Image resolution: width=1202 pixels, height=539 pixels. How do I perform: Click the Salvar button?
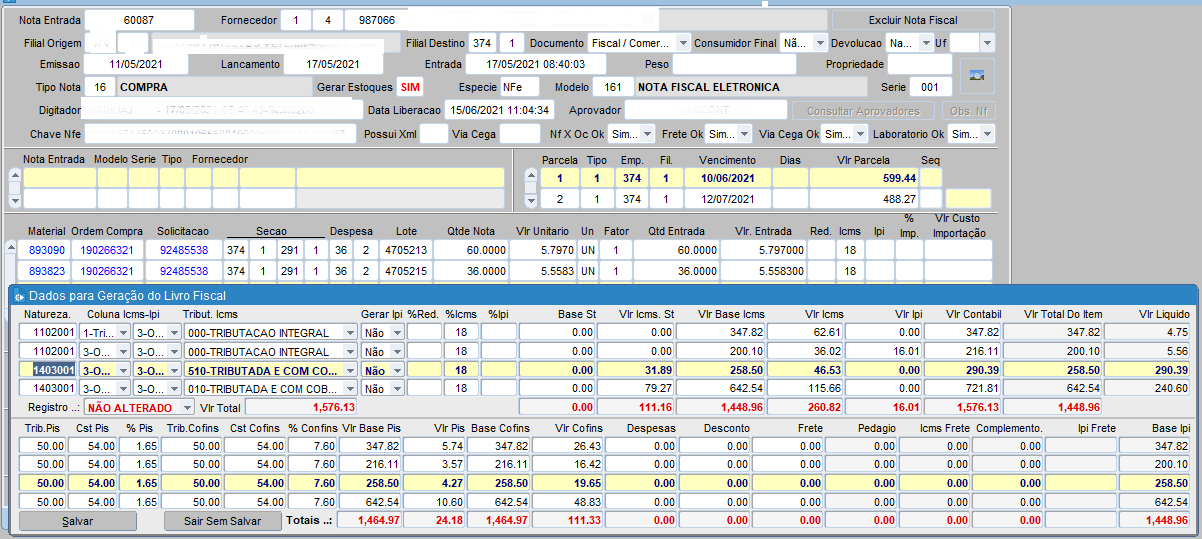pos(78,521)
